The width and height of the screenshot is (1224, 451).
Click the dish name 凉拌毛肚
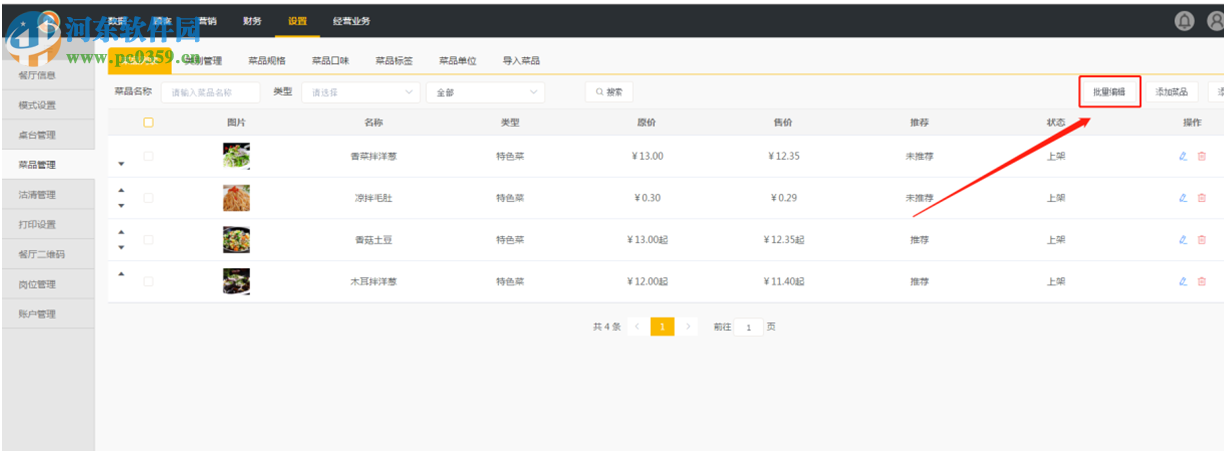[373, 198]
